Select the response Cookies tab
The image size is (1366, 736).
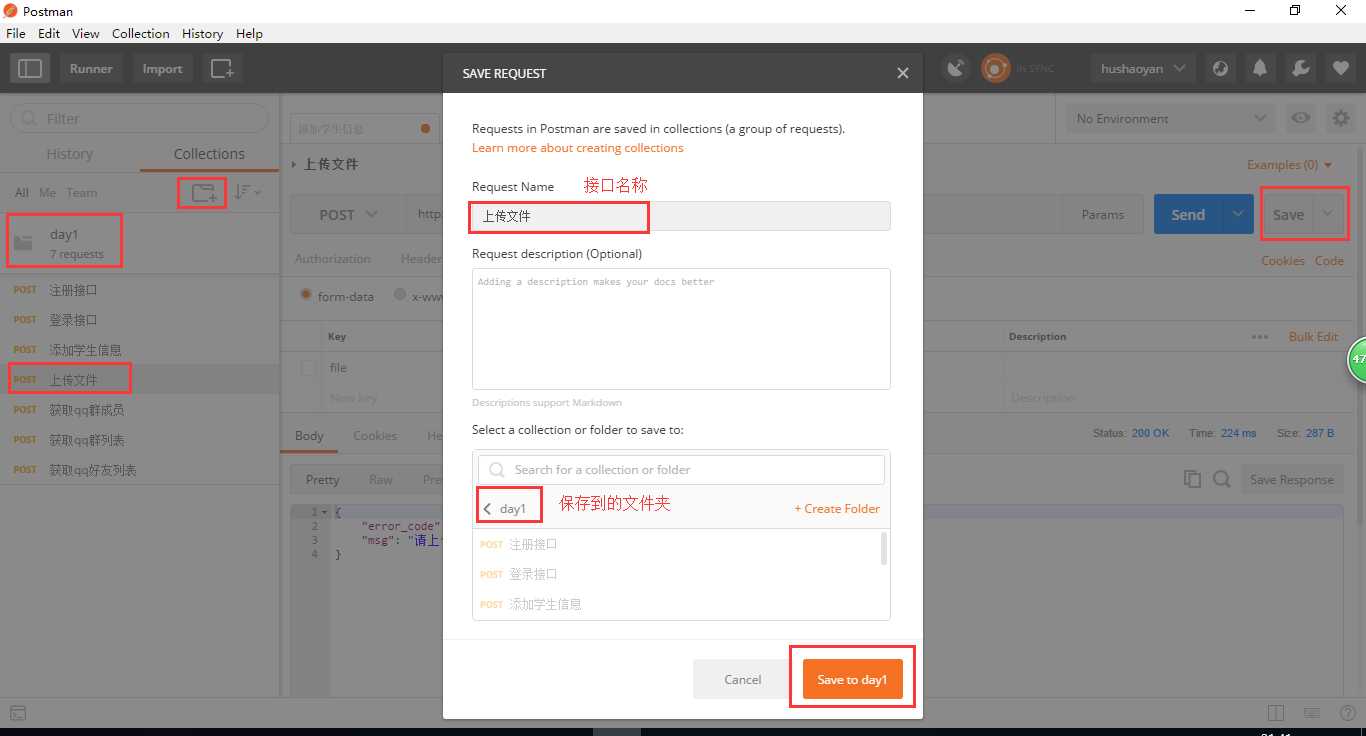pos(375,435)
